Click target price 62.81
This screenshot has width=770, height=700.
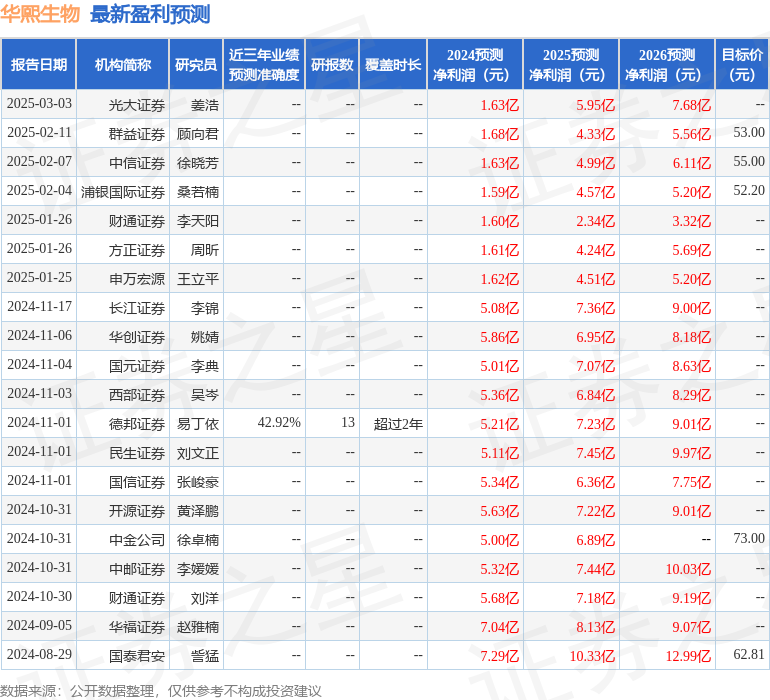pyautogui.click(x=749, y=654)
